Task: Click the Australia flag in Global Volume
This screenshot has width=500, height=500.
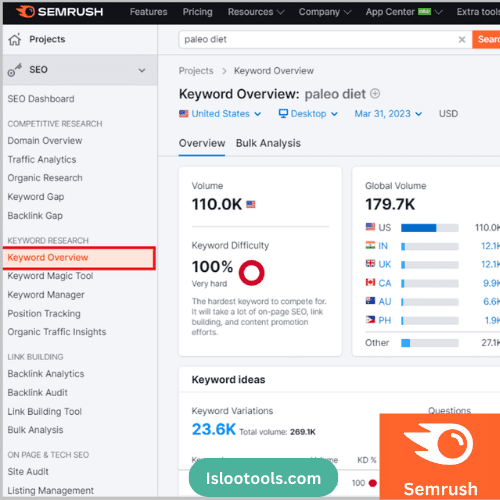Action: coord(370,301)
